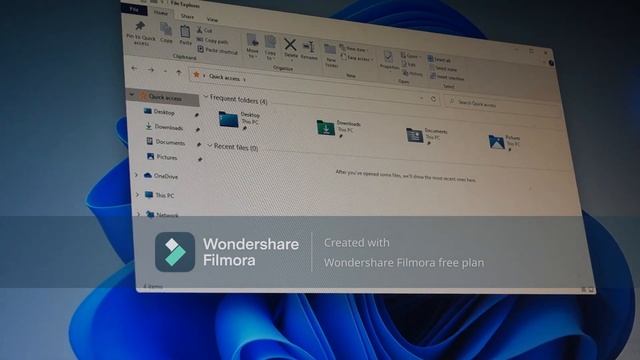Switch to the Share ribbon tab
Viewport: 640px width, 360px height.
point(187,16)
